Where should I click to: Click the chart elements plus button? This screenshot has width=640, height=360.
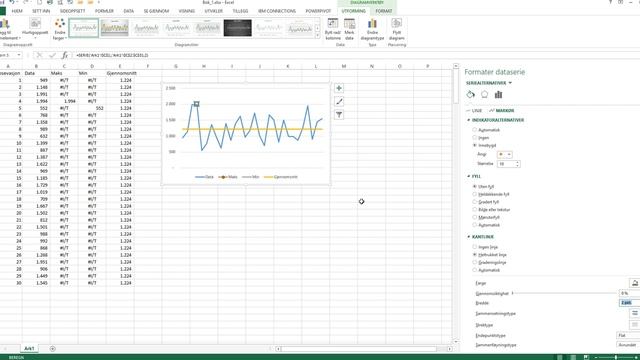(339, 88)
